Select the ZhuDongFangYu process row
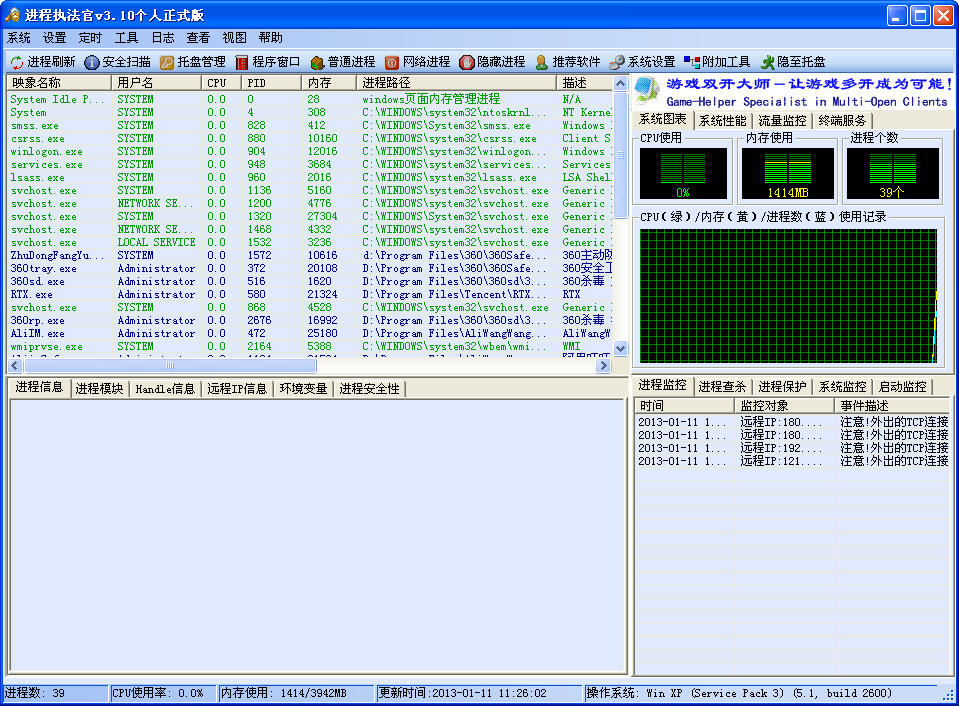Screen dimensions: 959x706 [310, 255]
